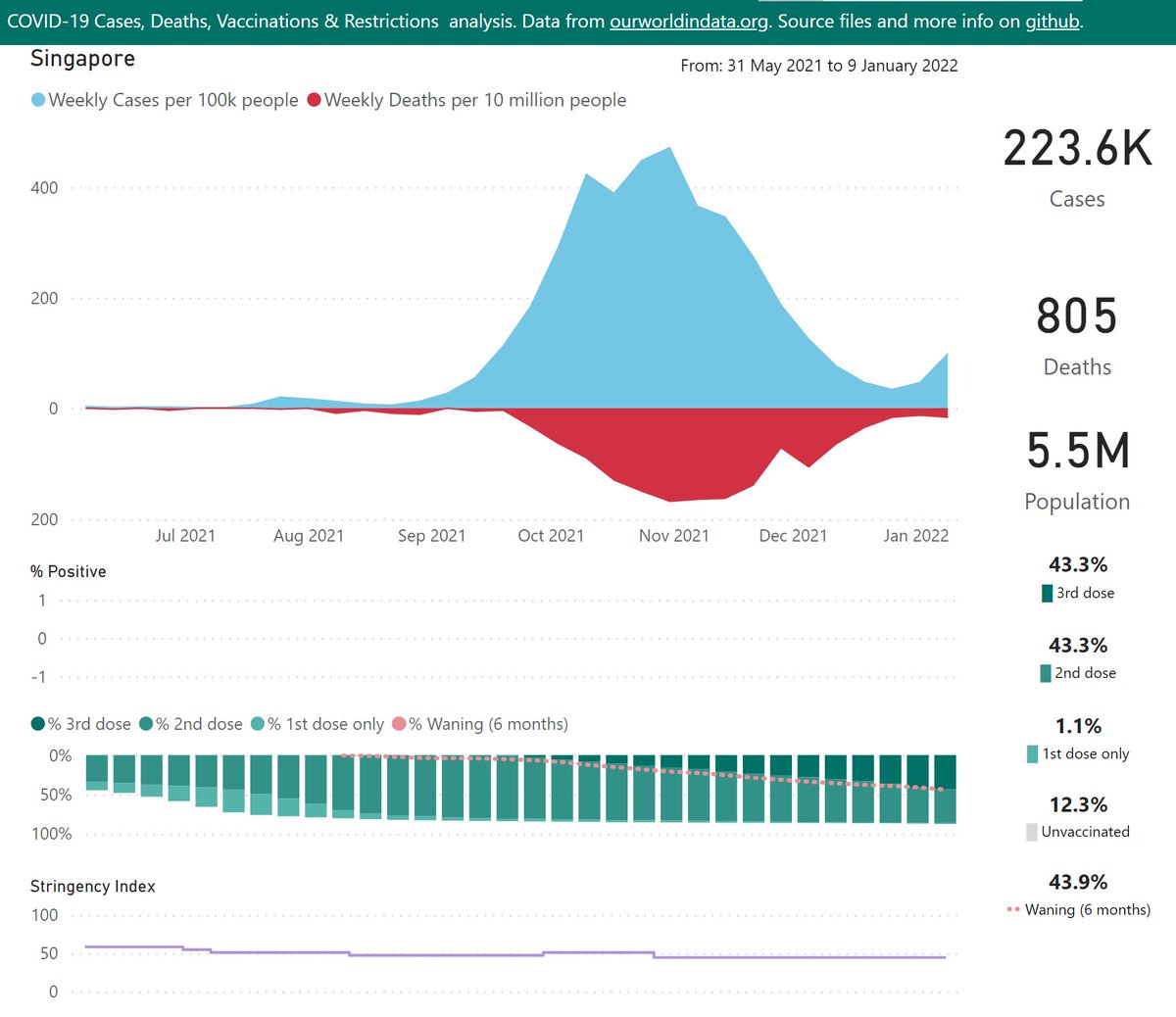Open the ourworldindata.org link
This screenshot has height=1017, width=1176.
[x=689, y=21]
